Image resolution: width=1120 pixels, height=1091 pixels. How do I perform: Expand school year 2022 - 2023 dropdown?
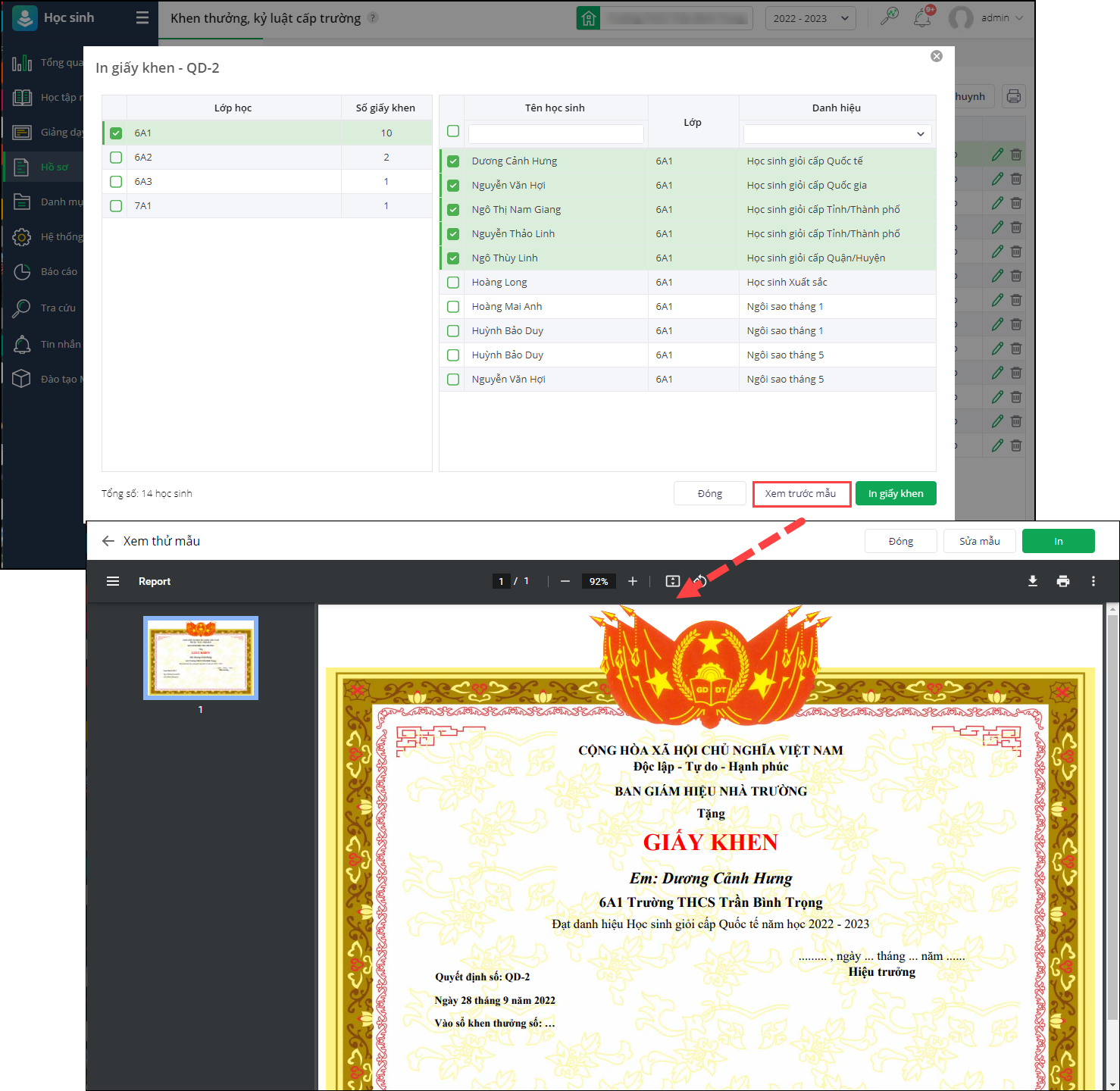(811, 18)
